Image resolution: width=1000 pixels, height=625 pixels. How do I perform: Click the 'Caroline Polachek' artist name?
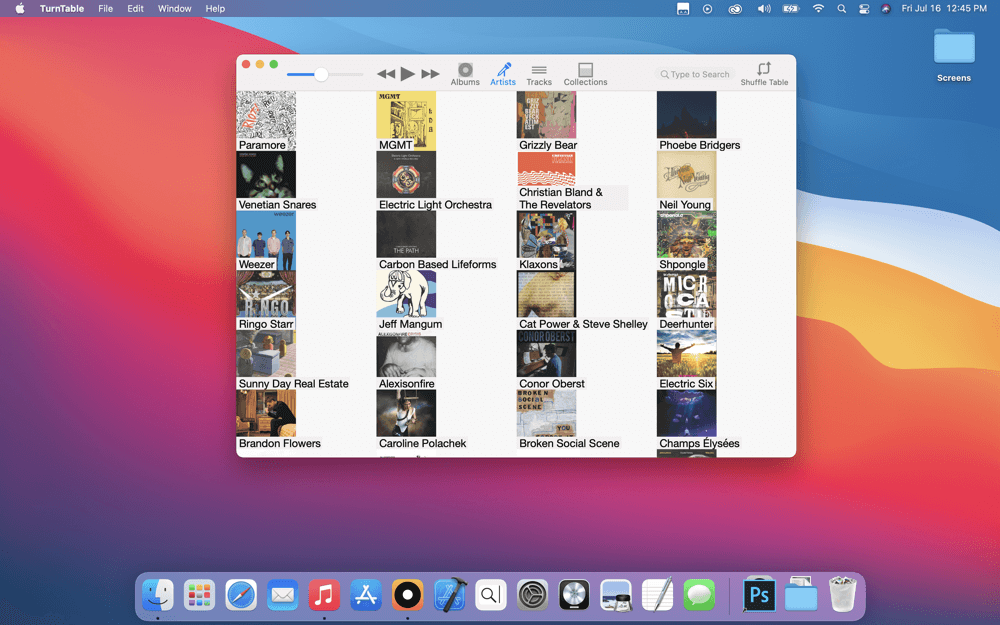(422, 443)
